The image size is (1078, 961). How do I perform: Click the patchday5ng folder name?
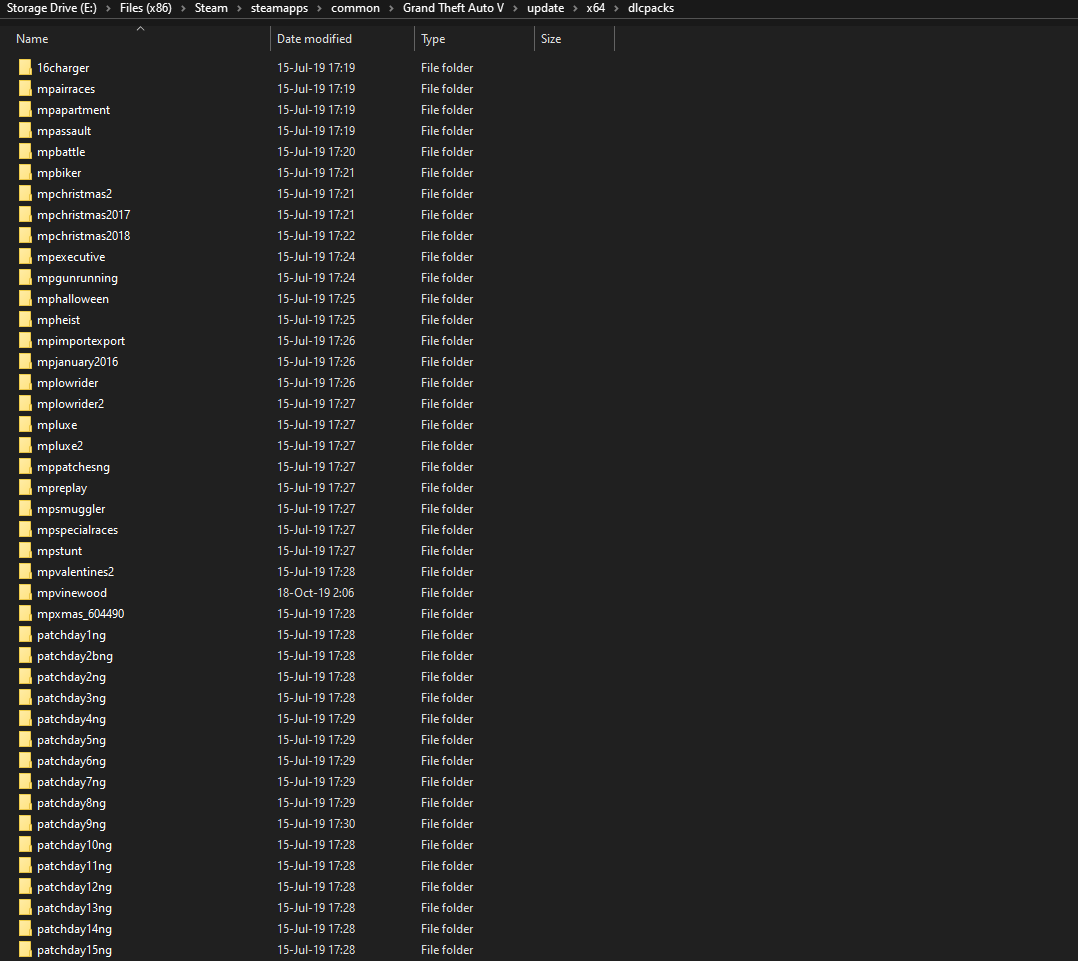tap(72, 740)
